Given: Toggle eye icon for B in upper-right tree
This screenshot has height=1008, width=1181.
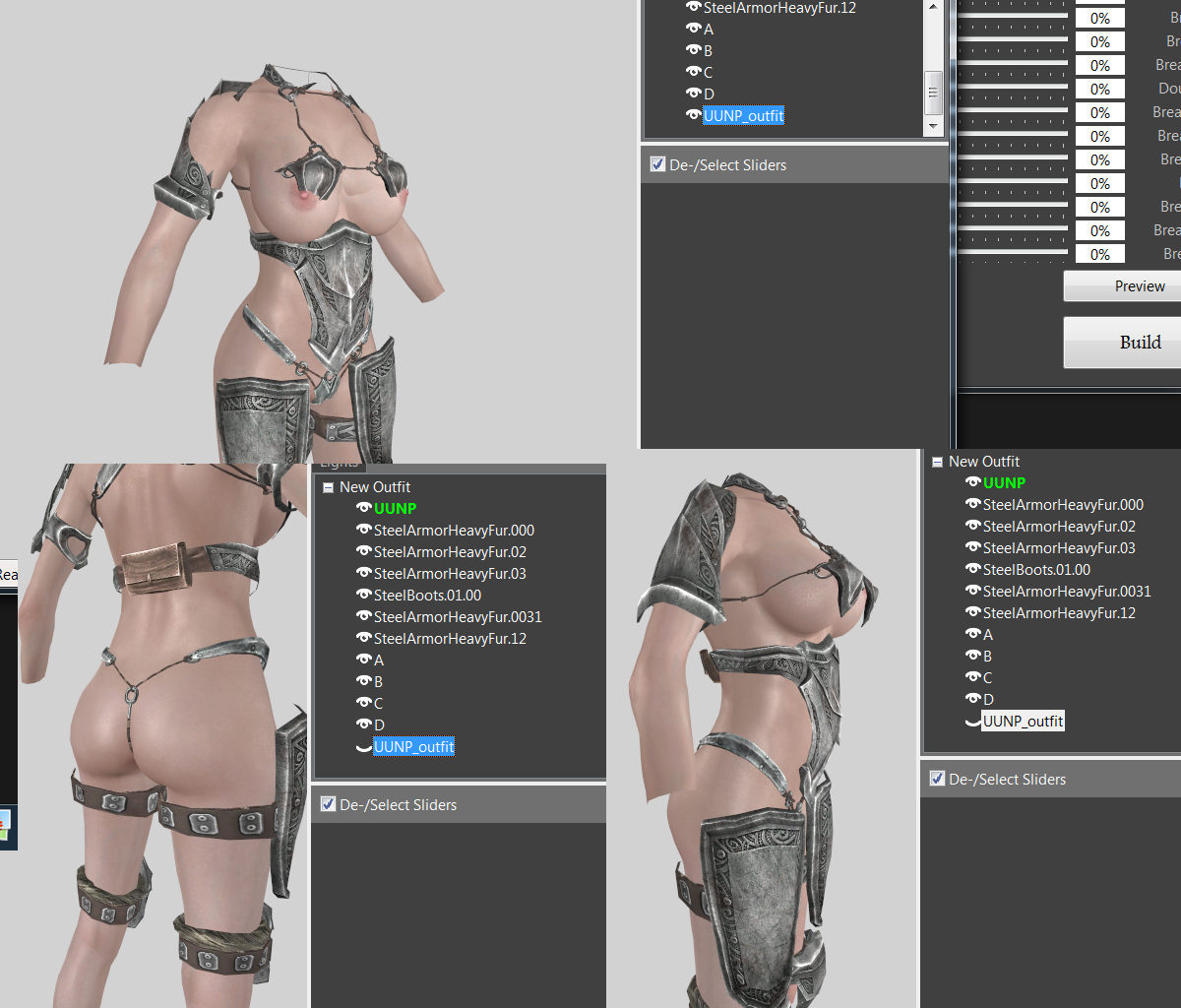Looking at the screenshot, I should tap(694, 51).
